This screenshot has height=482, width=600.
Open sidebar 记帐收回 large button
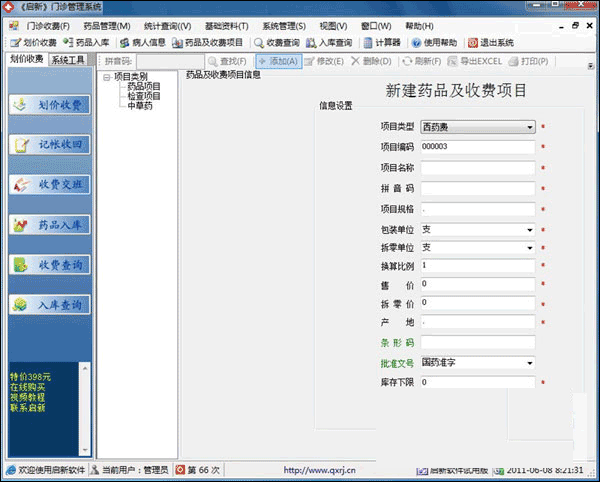pyautogui.click(x=50, y=145)
